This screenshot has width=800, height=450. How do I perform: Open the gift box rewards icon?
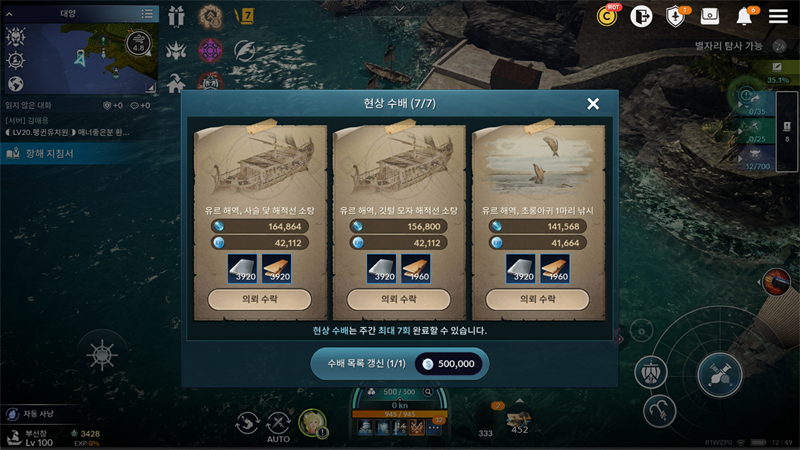[176, 16]
